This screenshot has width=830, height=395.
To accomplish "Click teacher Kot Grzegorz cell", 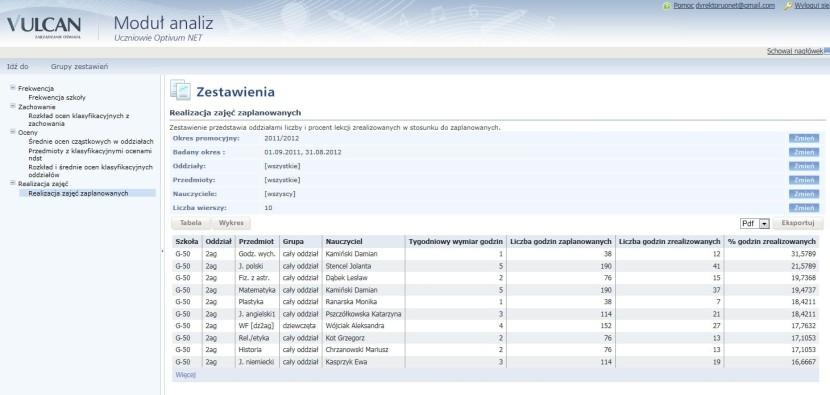I will point(363,338).
